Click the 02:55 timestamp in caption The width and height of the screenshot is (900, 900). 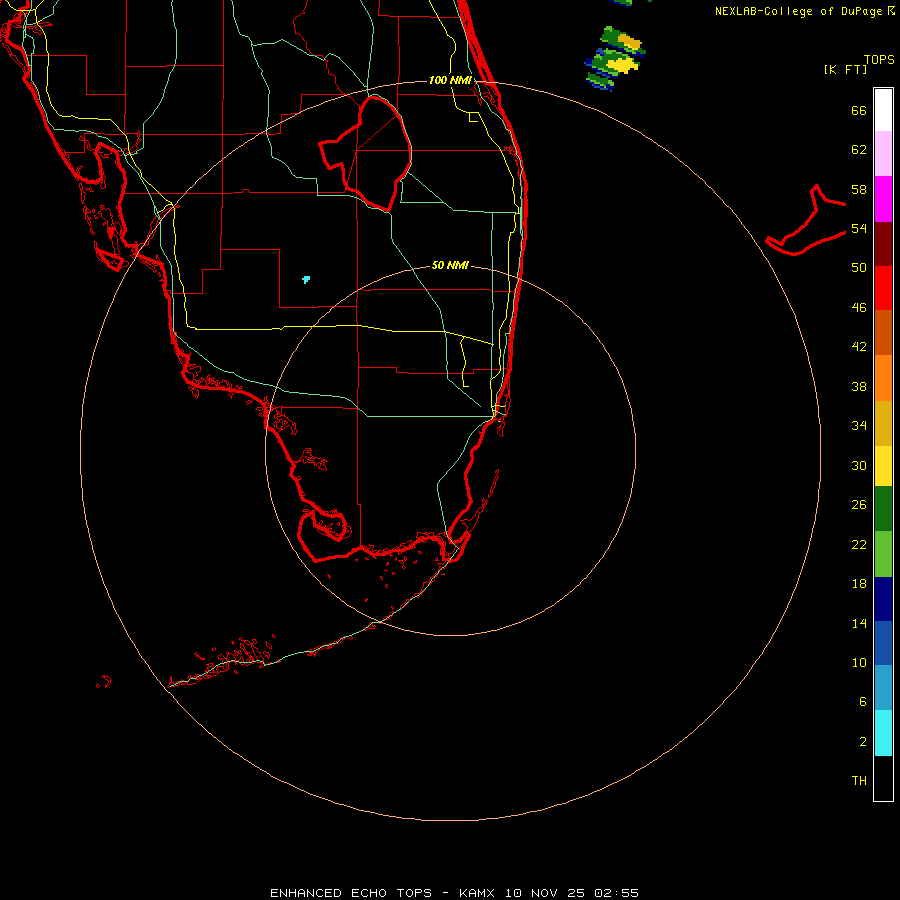(x=616, y=893)
